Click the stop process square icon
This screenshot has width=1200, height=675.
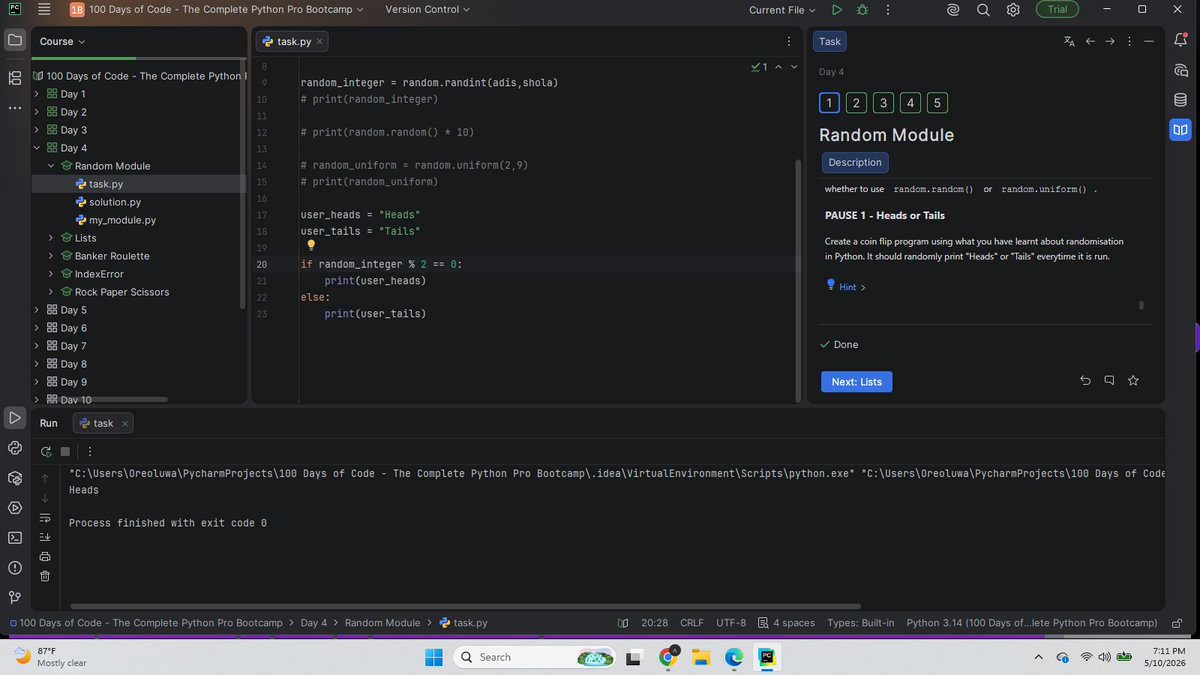[65, 451]
